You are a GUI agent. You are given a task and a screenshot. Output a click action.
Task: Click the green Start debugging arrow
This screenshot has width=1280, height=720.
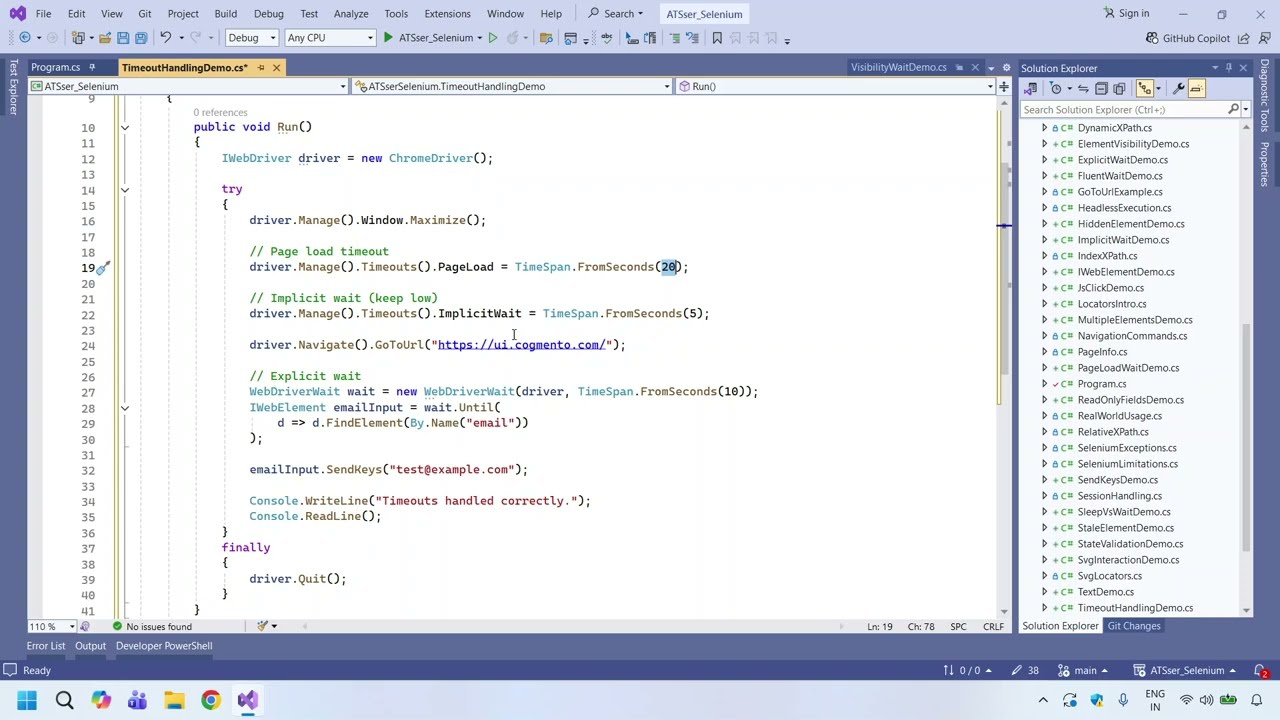(x=388, y=38)
